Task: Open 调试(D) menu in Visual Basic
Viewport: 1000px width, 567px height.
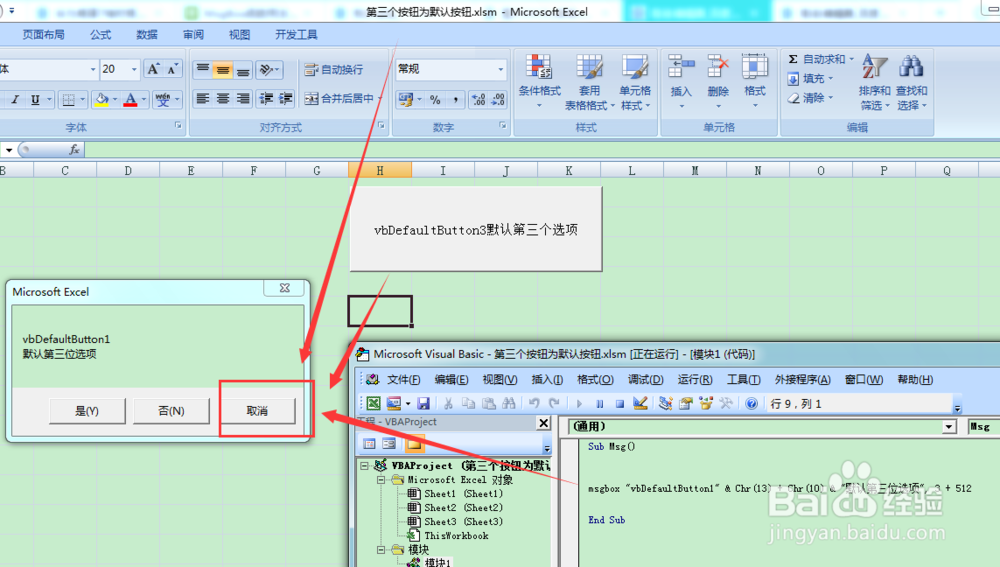Action: (x=645, y=379)
